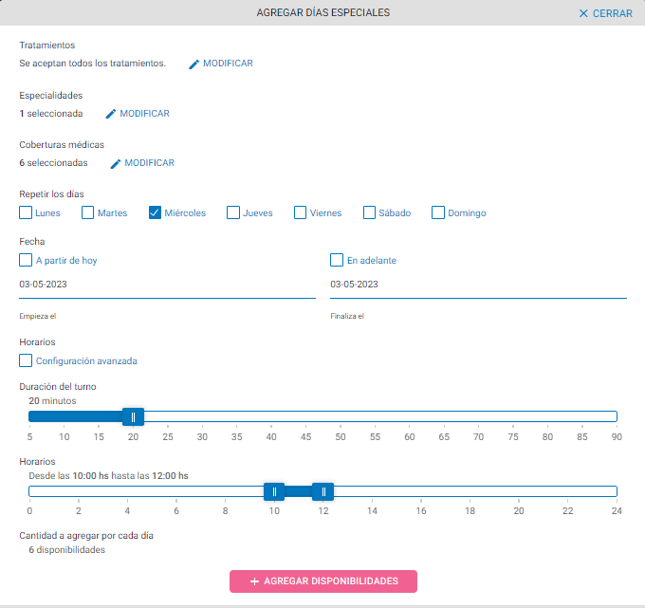
Task: Click the 12:00 end-time slider handle
Action: coord(323,491)
